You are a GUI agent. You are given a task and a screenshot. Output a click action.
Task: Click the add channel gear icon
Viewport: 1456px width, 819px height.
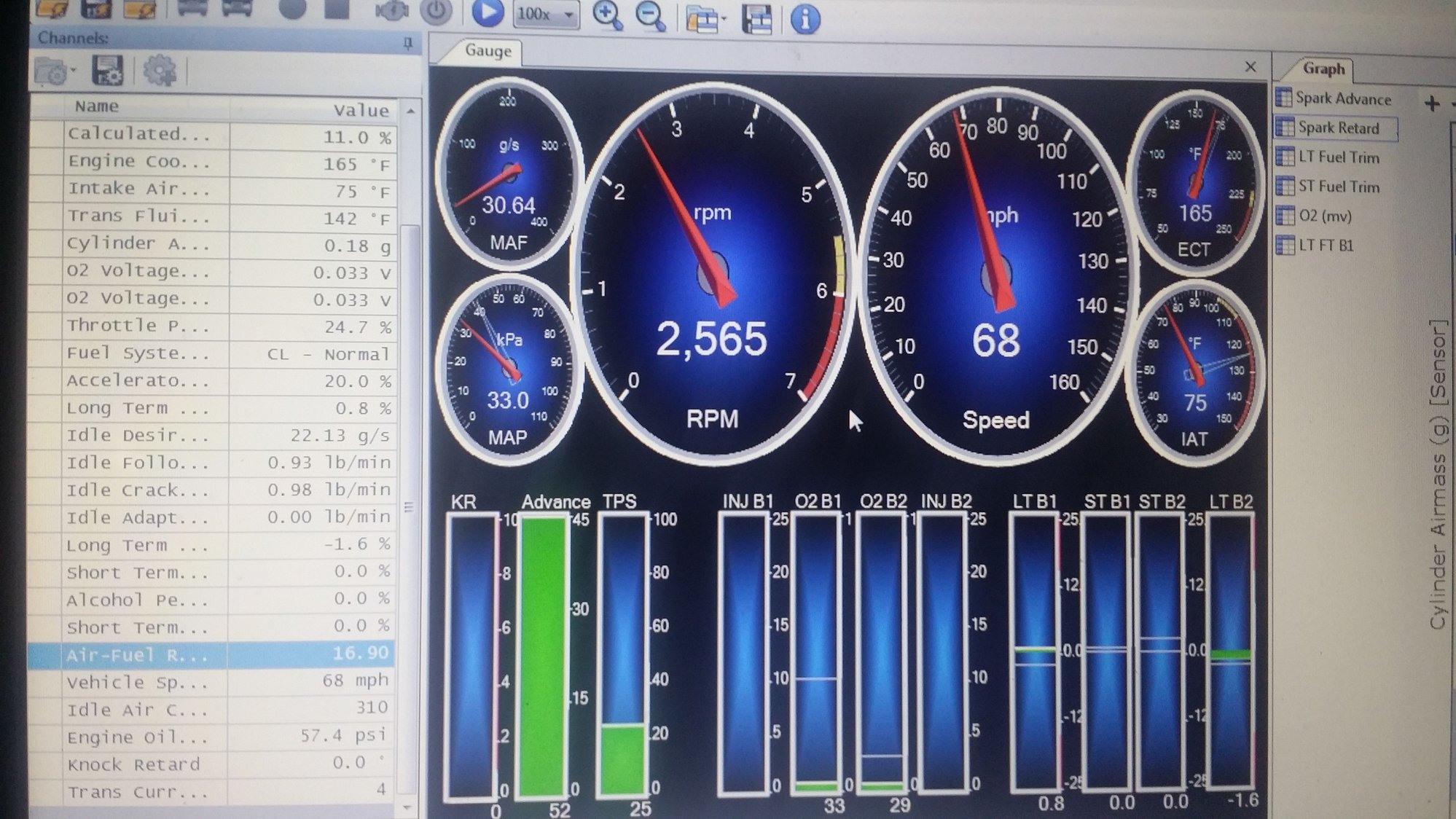(x=159, y=71)
